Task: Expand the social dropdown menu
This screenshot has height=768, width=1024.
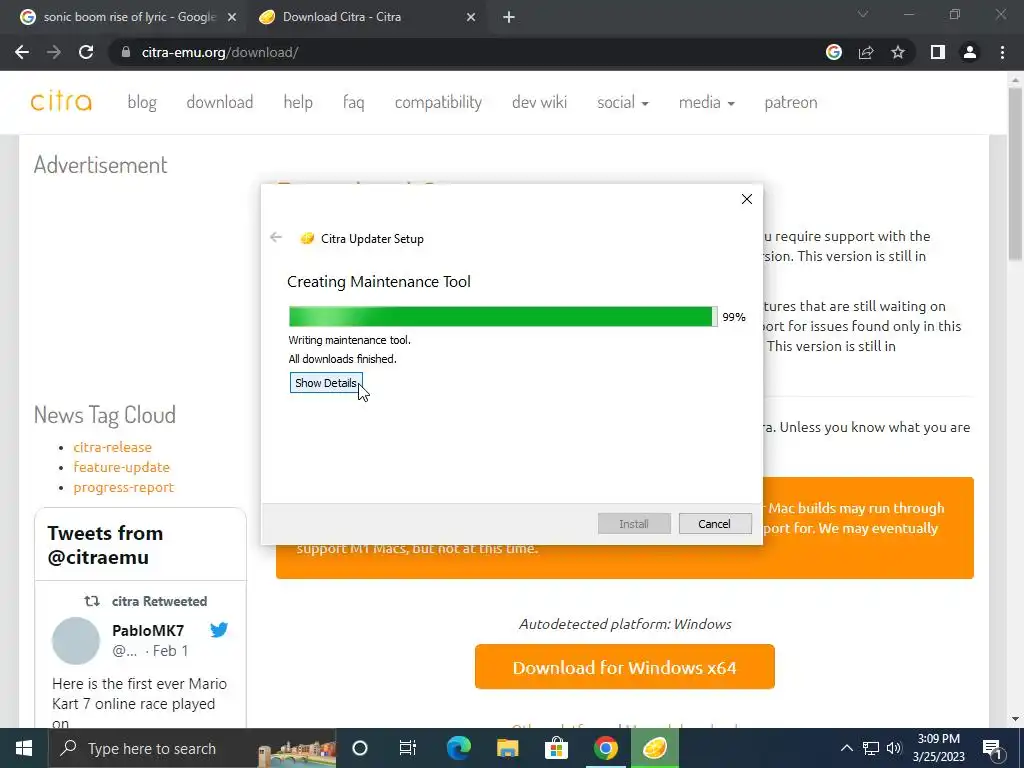Action: (622, 103)
